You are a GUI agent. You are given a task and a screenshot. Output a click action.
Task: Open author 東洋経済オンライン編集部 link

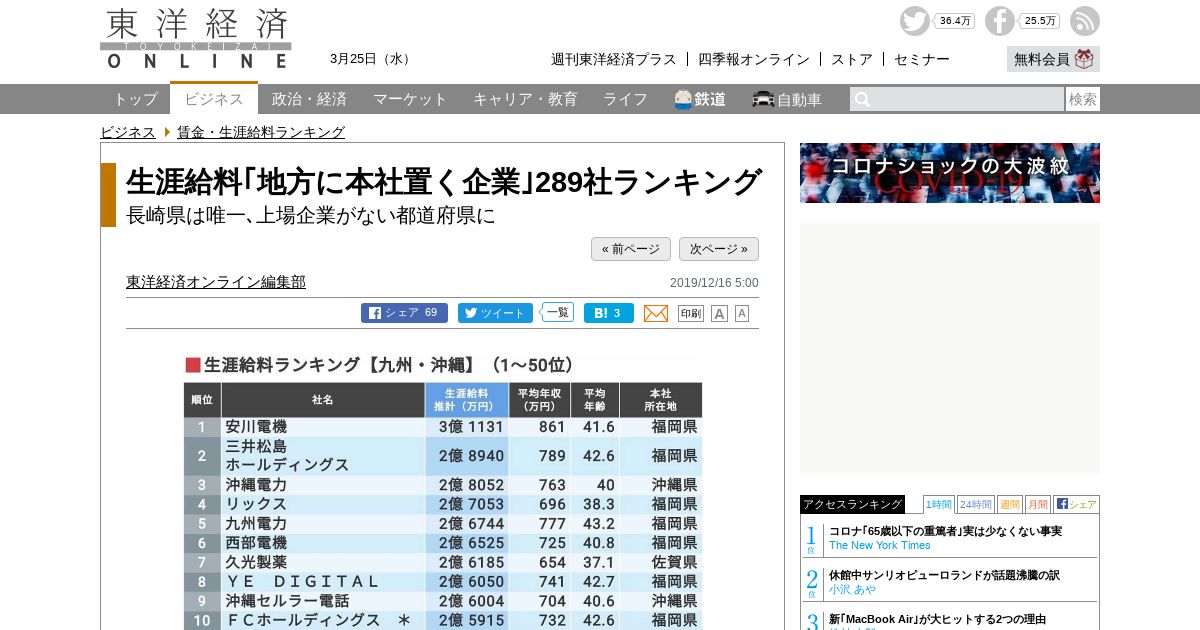pyautogui.click(x=216, y=282)
